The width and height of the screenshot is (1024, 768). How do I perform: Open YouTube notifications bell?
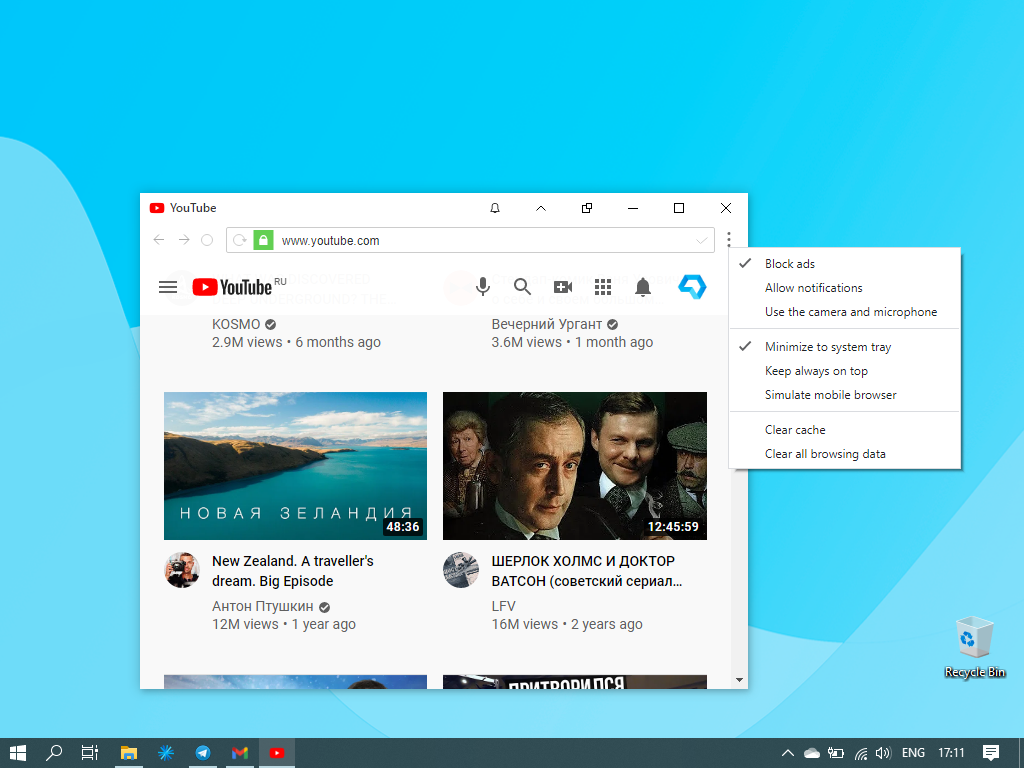point(643,287)
